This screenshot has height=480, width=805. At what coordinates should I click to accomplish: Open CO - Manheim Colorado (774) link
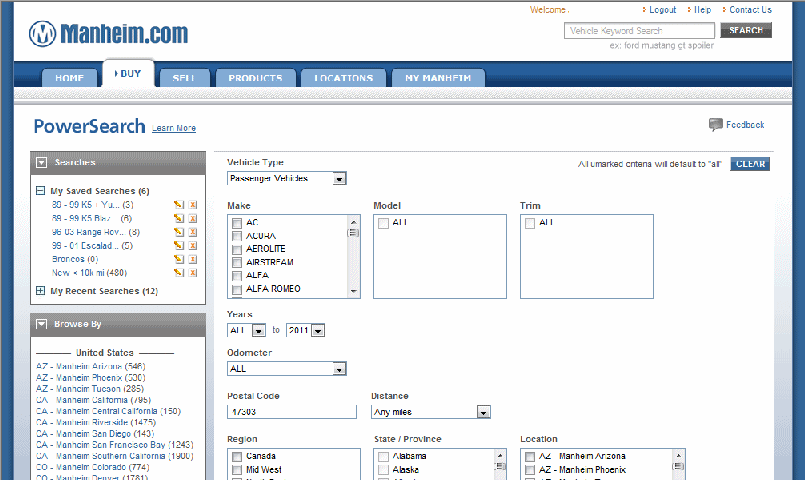coord(92,468)
